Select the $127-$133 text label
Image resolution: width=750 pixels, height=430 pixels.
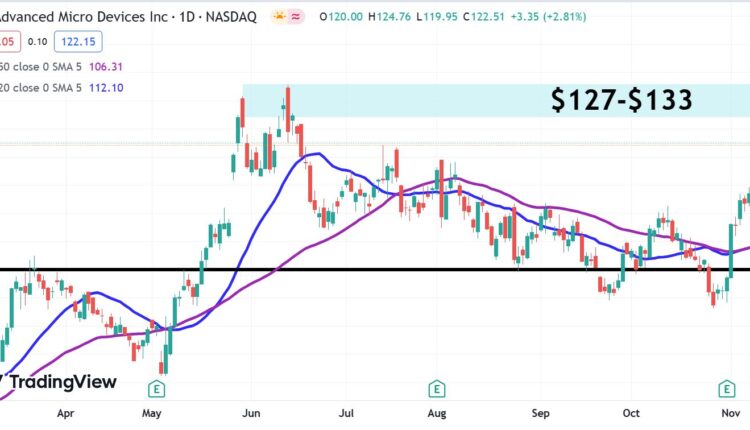point(622,100)
